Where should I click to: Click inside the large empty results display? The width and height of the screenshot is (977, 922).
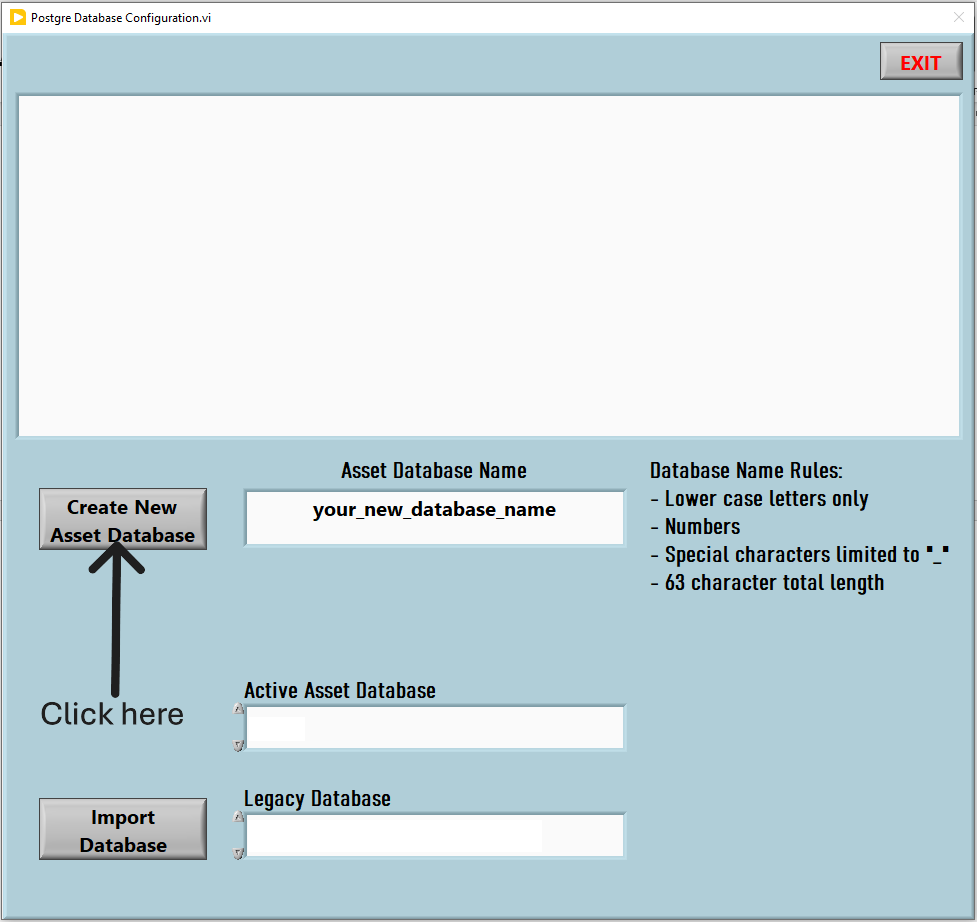click(488, 265)
